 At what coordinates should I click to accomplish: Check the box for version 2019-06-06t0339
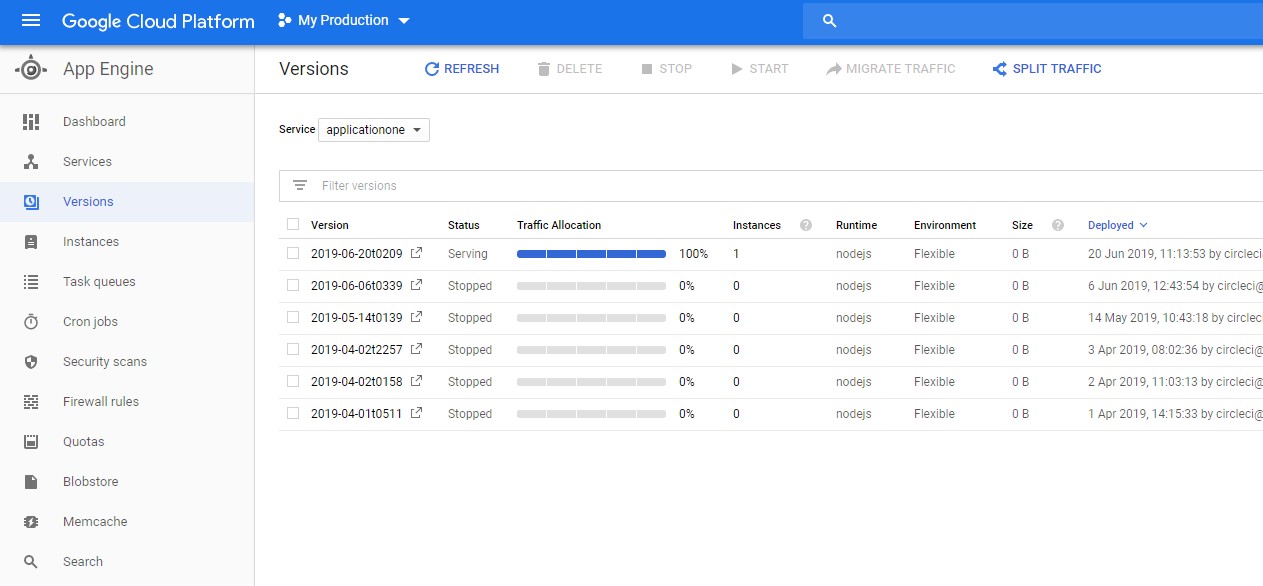tap(293, 285)
